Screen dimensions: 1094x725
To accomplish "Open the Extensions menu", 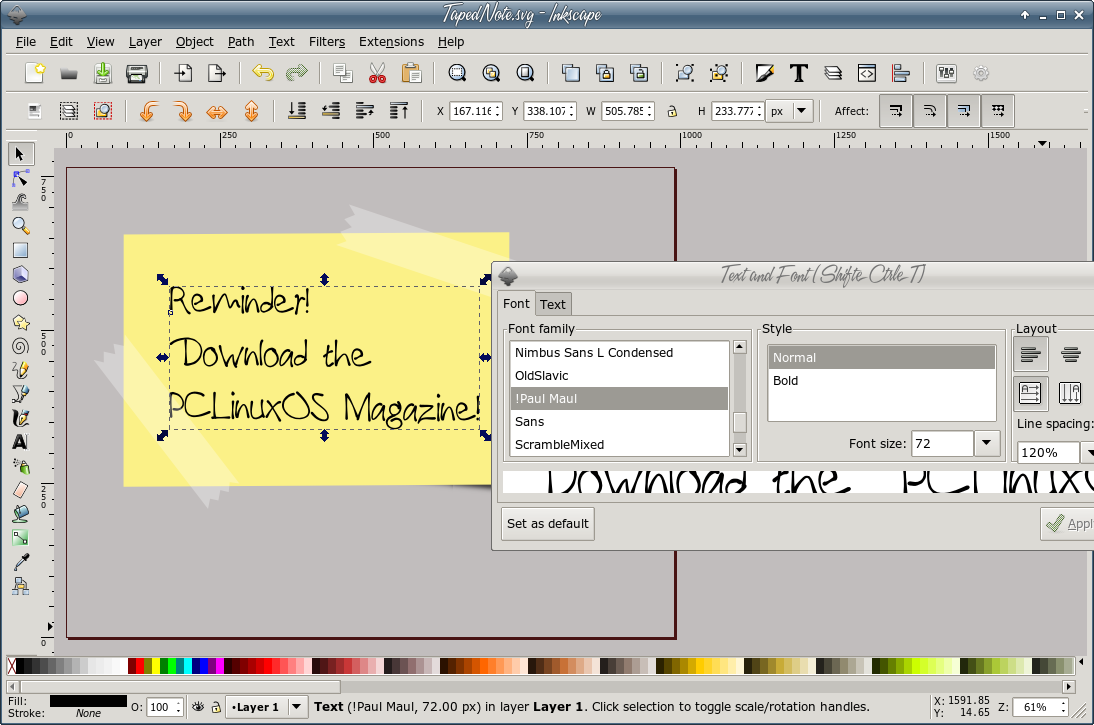I will click(391, 42).
